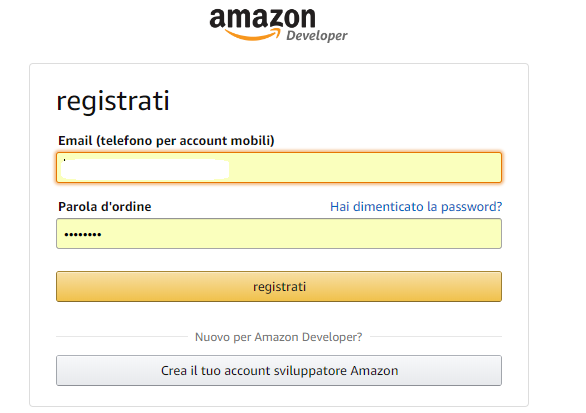
Task: Focus the Email (telefono) input field
Action: 279,167
